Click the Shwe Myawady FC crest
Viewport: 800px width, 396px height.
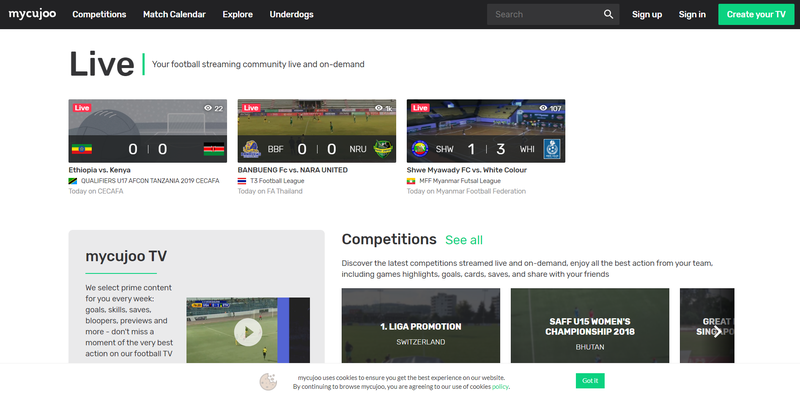(x=420, y=149)
